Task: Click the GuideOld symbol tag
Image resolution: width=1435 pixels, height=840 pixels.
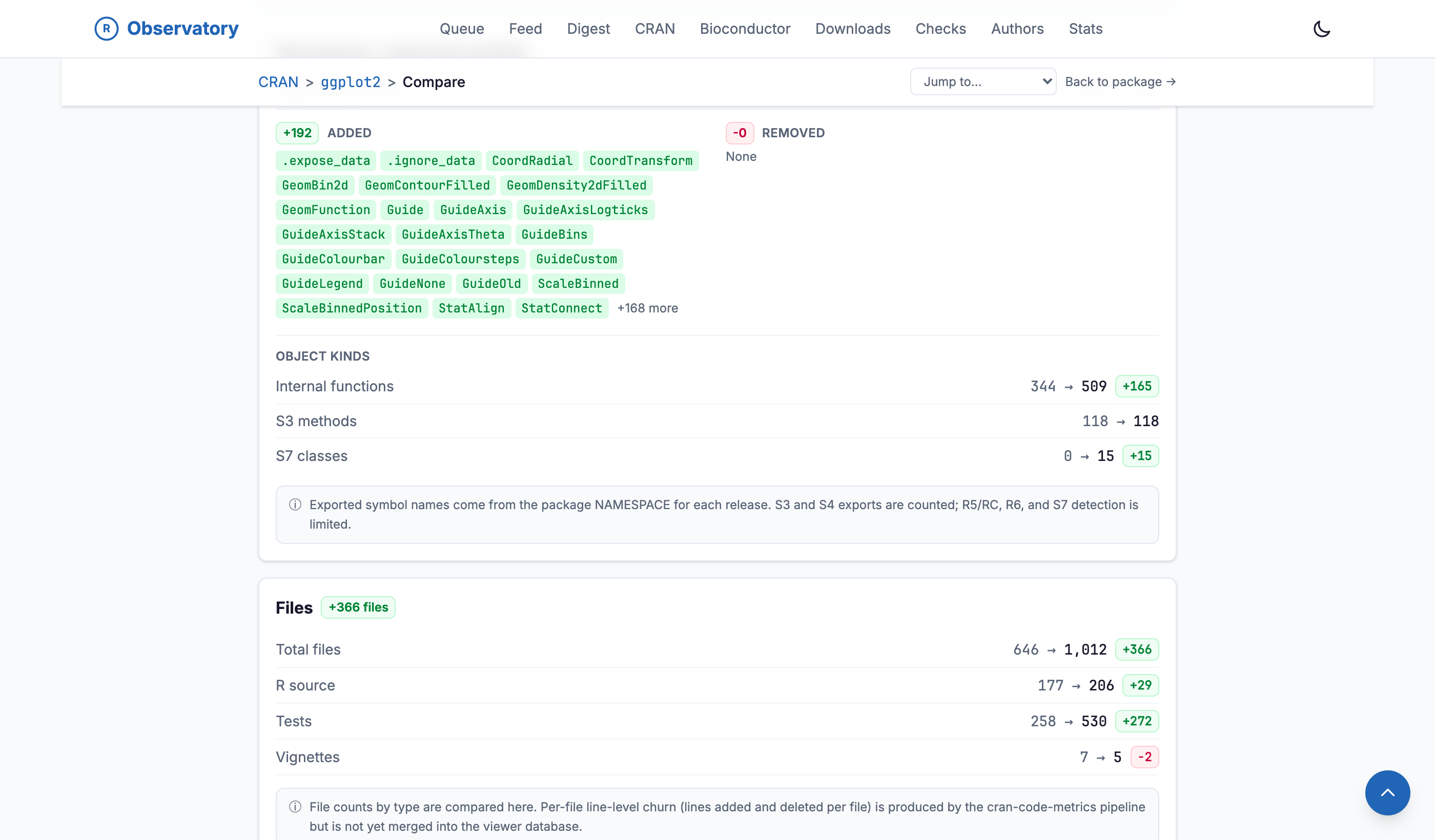Action: pos(491,283)
